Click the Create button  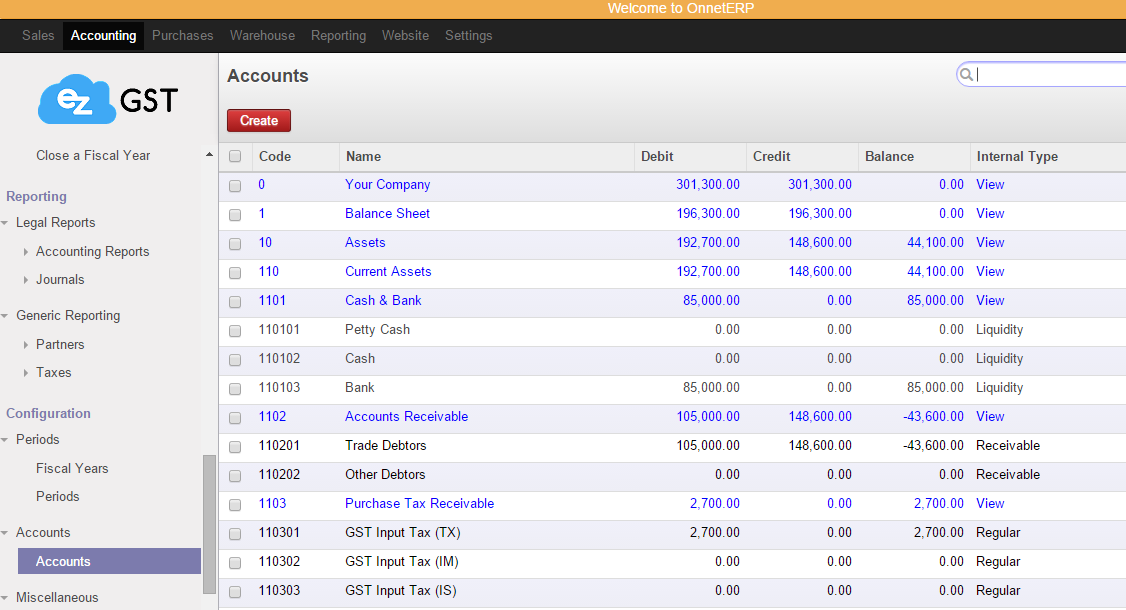pyautogui.click(x=258, y=120)
